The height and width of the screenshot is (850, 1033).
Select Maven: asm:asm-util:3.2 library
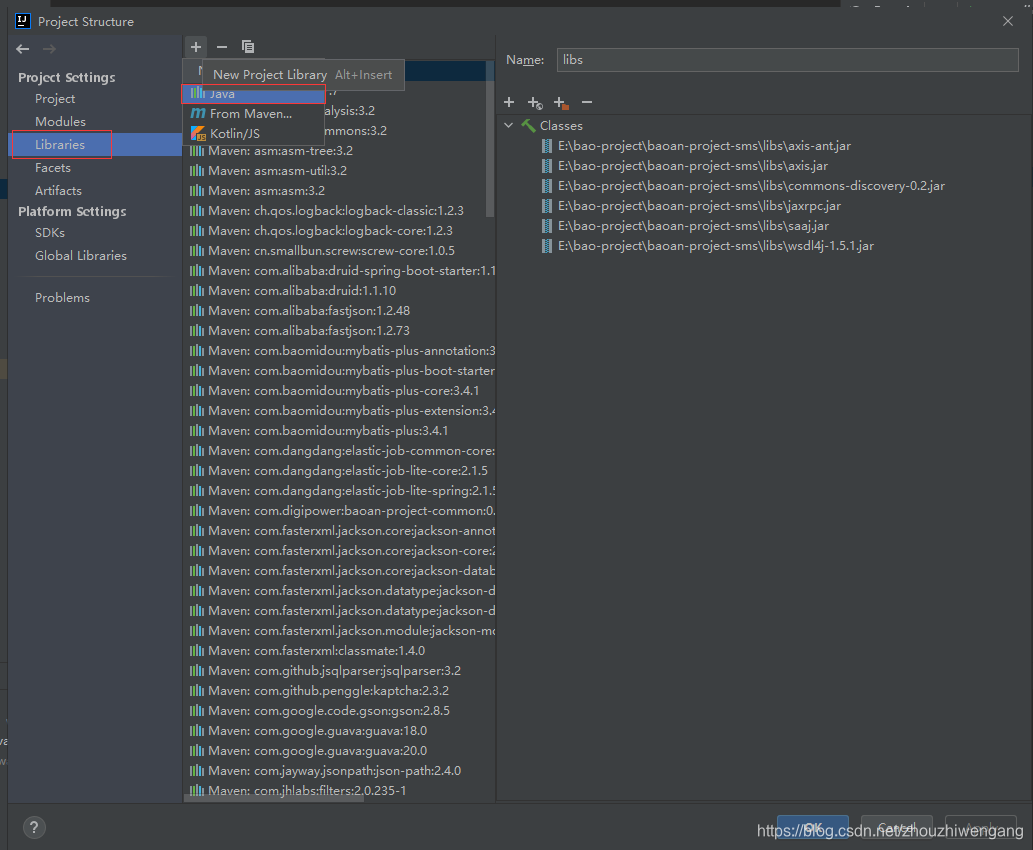click(268, 171)
